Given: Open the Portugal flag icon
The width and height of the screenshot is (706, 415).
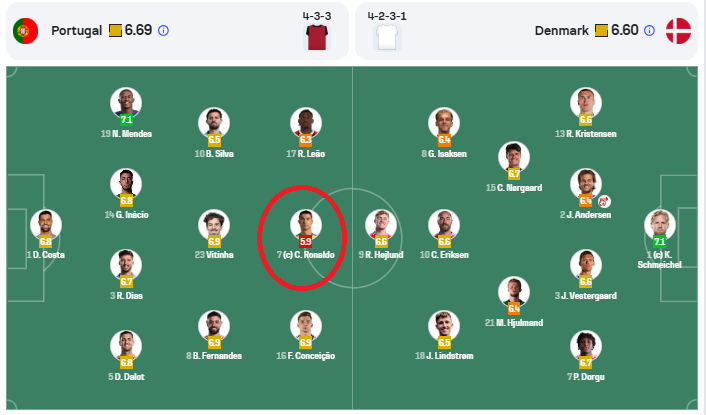Looking at the screenshot, I should click(25, 31).
